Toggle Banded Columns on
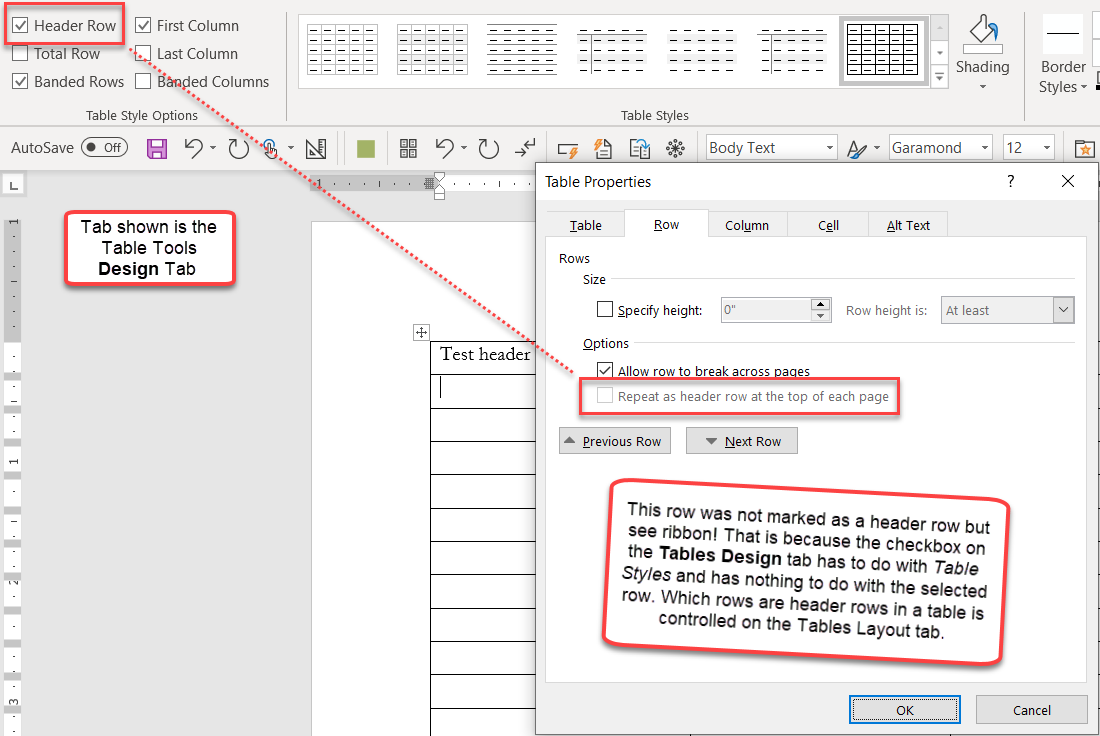The width and height of the screenshot is (1100, 736). point(143,81)
